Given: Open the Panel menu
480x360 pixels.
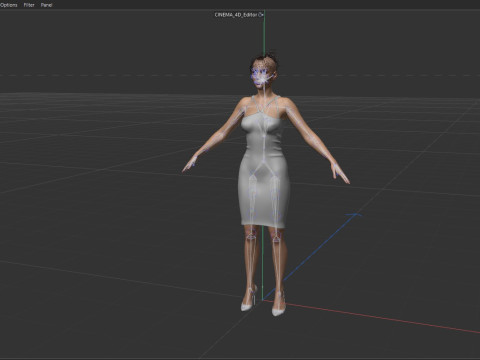Looking at the screenshot, I should [x=46, y=5].
